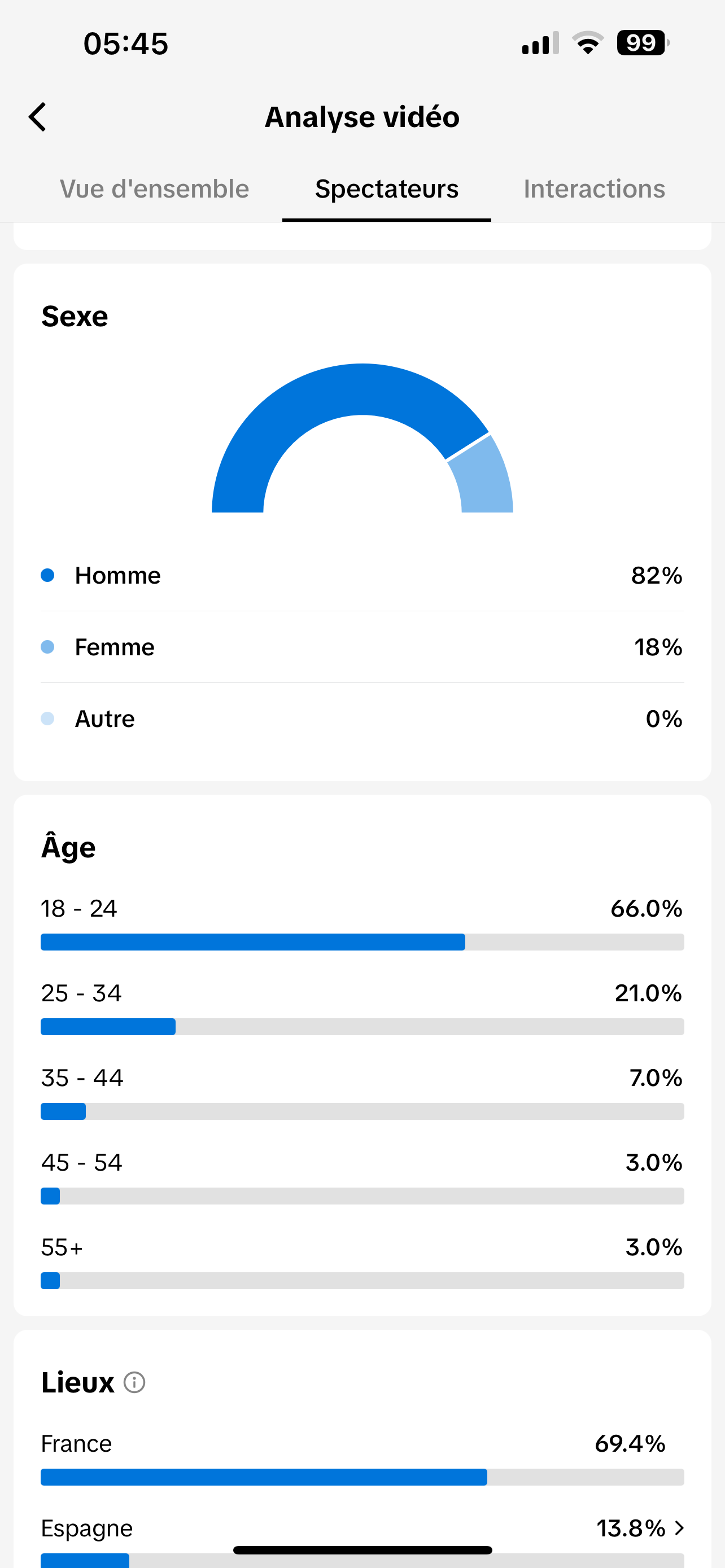Tap the Homme 82% row
The width and height of the screenshot is (725, 1568).
(362, 575)
